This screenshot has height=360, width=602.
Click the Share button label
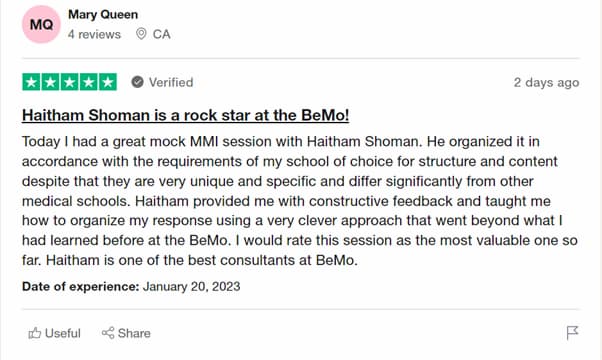click(x=134, y=333)
